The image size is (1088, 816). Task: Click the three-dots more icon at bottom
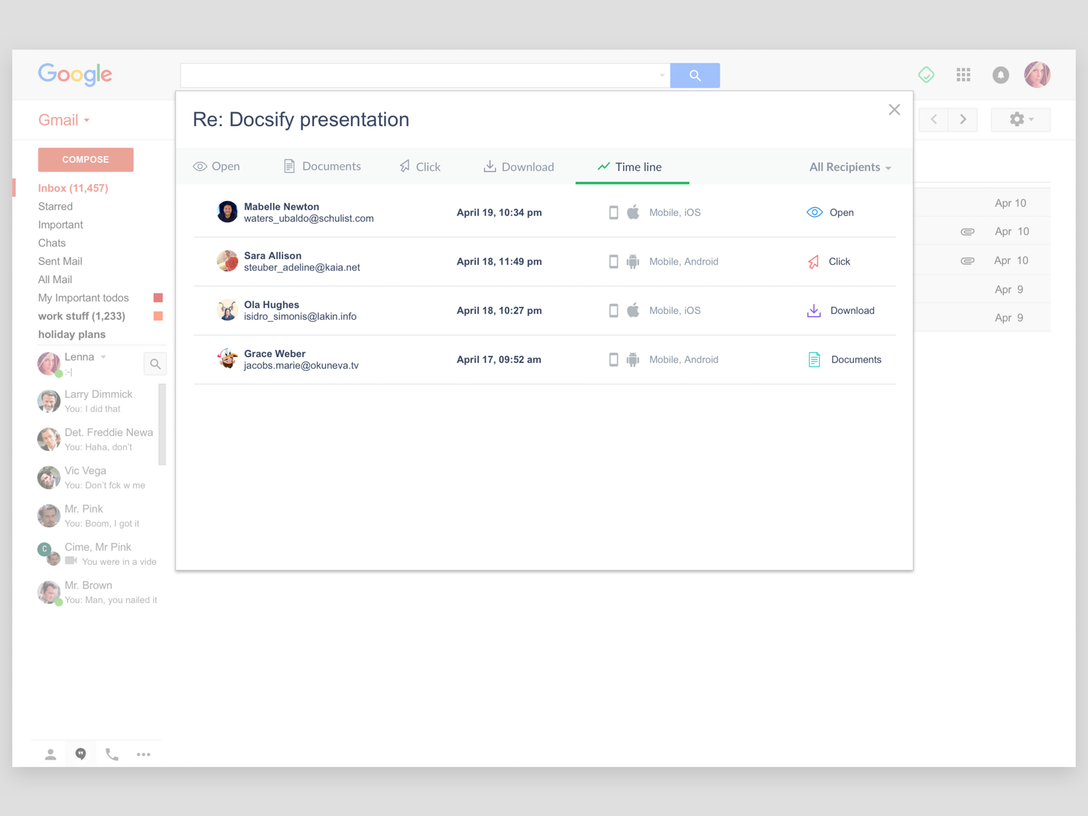(x=143, y=754)
